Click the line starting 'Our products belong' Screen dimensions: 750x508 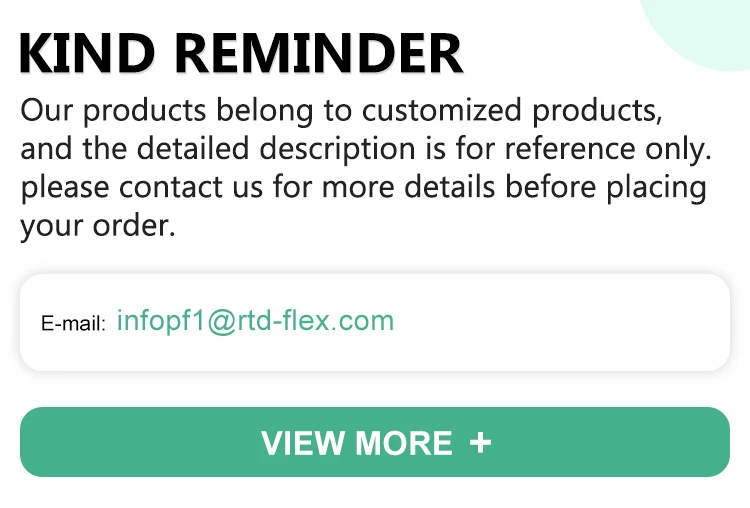(341, 111)
